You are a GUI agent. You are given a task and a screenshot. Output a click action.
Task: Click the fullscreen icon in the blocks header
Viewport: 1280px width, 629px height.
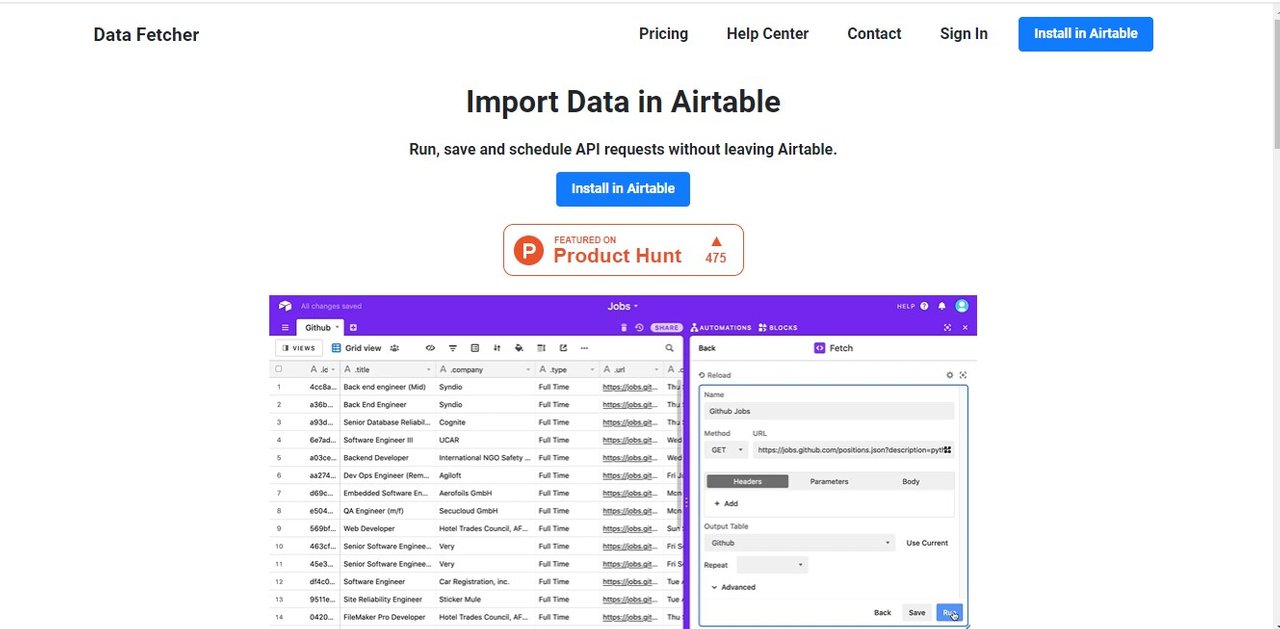click(x=947, y=327)
